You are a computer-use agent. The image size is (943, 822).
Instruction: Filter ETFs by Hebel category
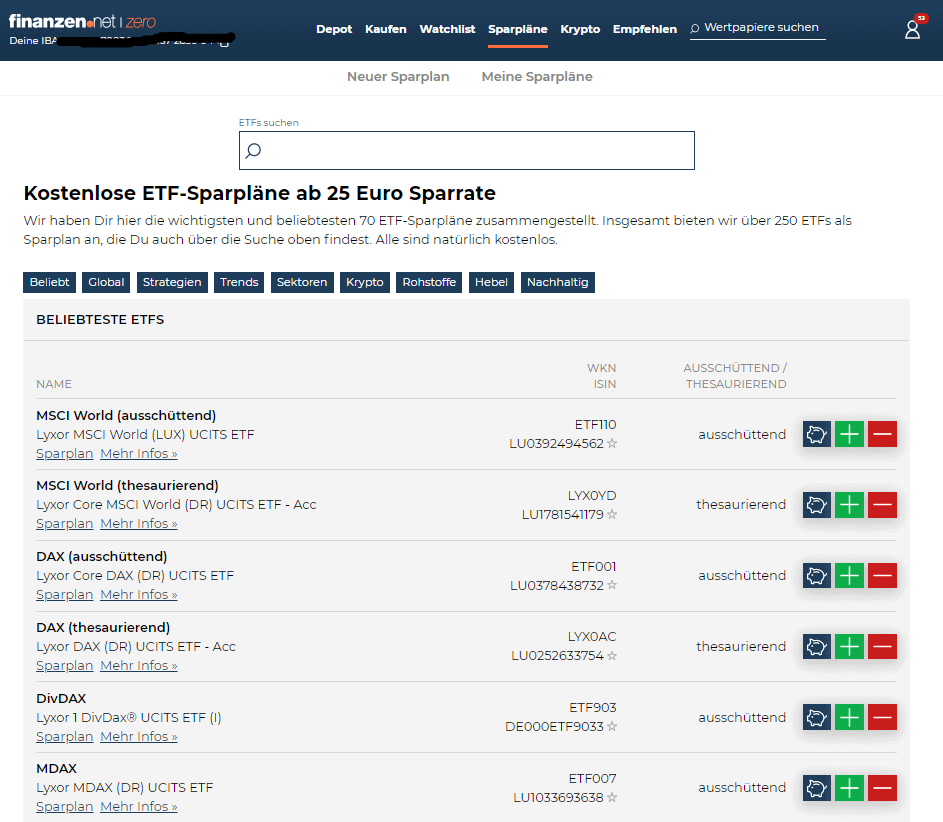click(x=491, y=282)
